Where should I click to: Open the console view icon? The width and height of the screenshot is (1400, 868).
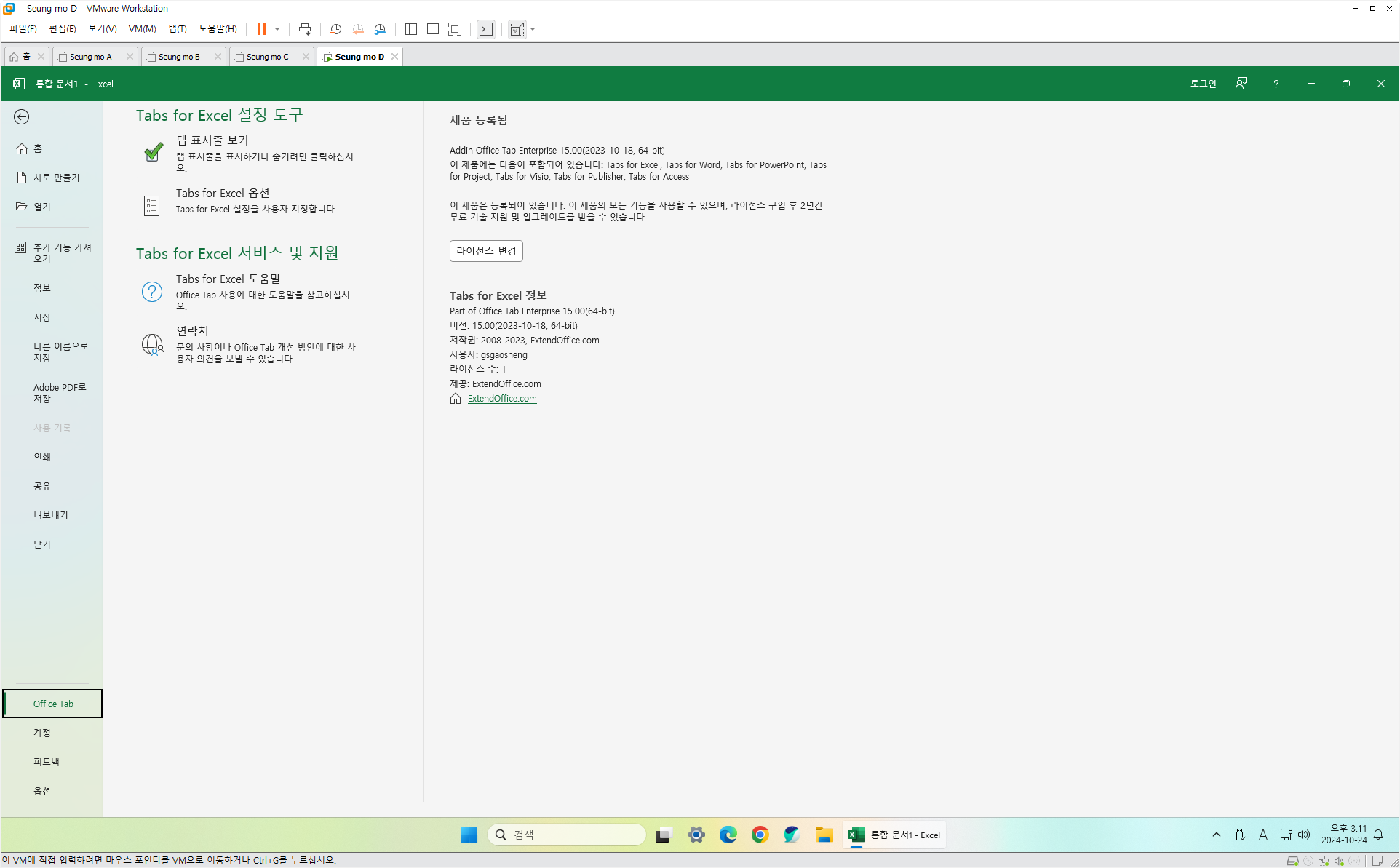click(x=486, y=29)
